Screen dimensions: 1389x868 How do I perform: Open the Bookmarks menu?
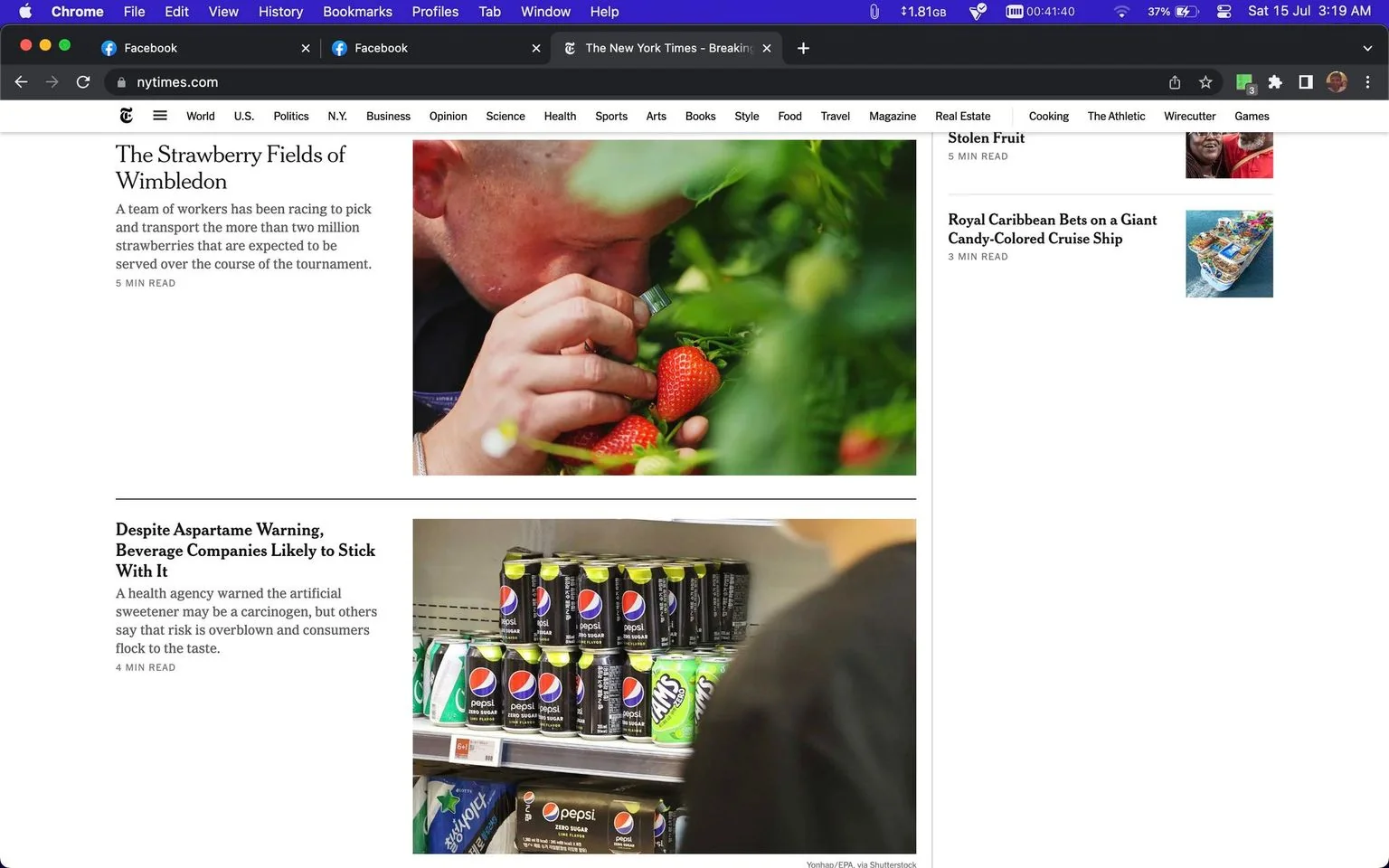tap(357, 12)
